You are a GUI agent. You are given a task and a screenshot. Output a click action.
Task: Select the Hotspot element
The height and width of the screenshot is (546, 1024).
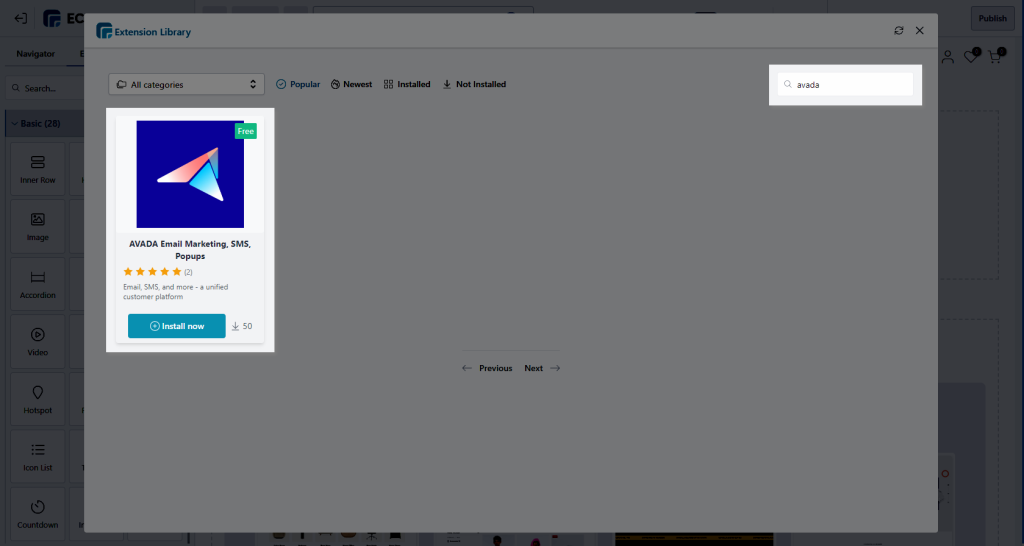click(x=38, y=399)
